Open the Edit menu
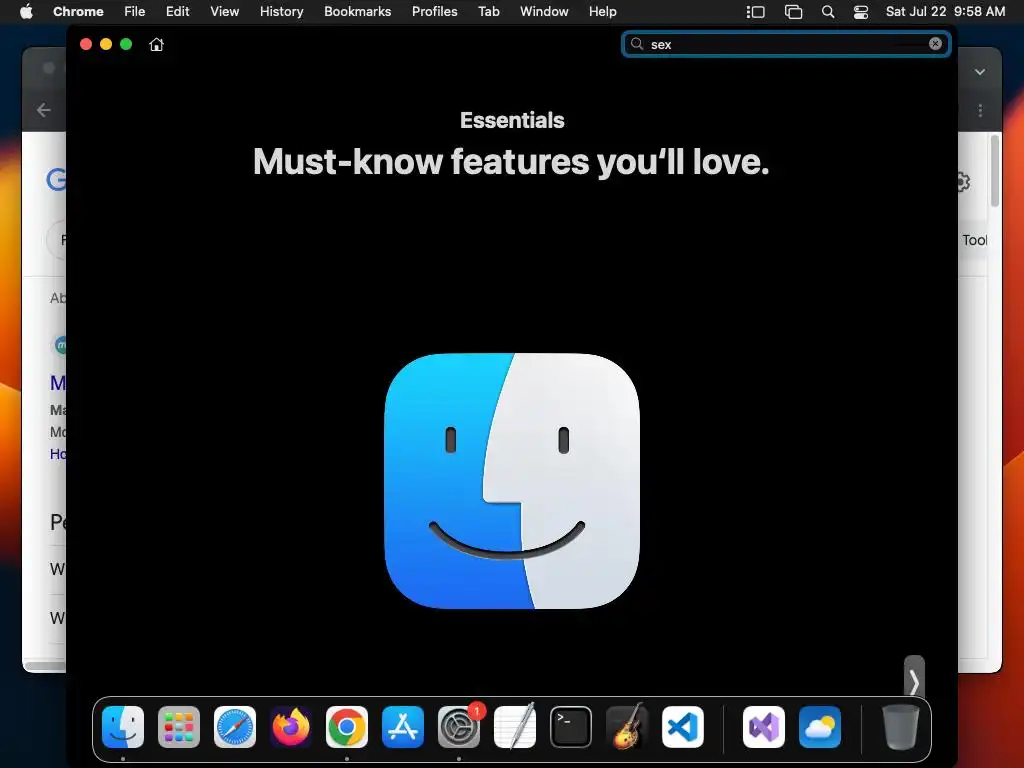 click(178, 11)
